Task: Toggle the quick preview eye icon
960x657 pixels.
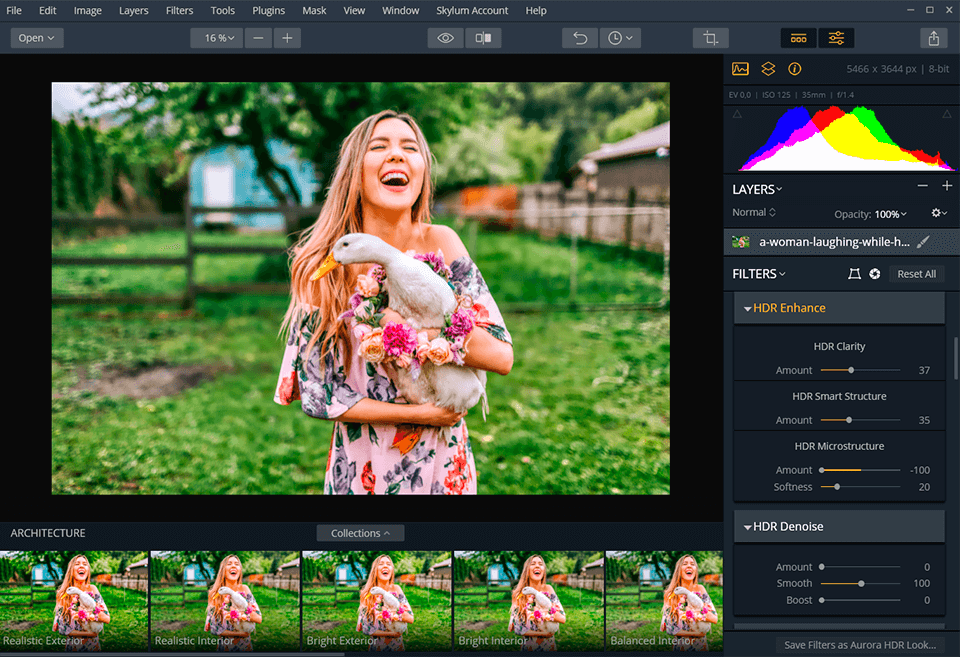Action: [x=446, y=38]
